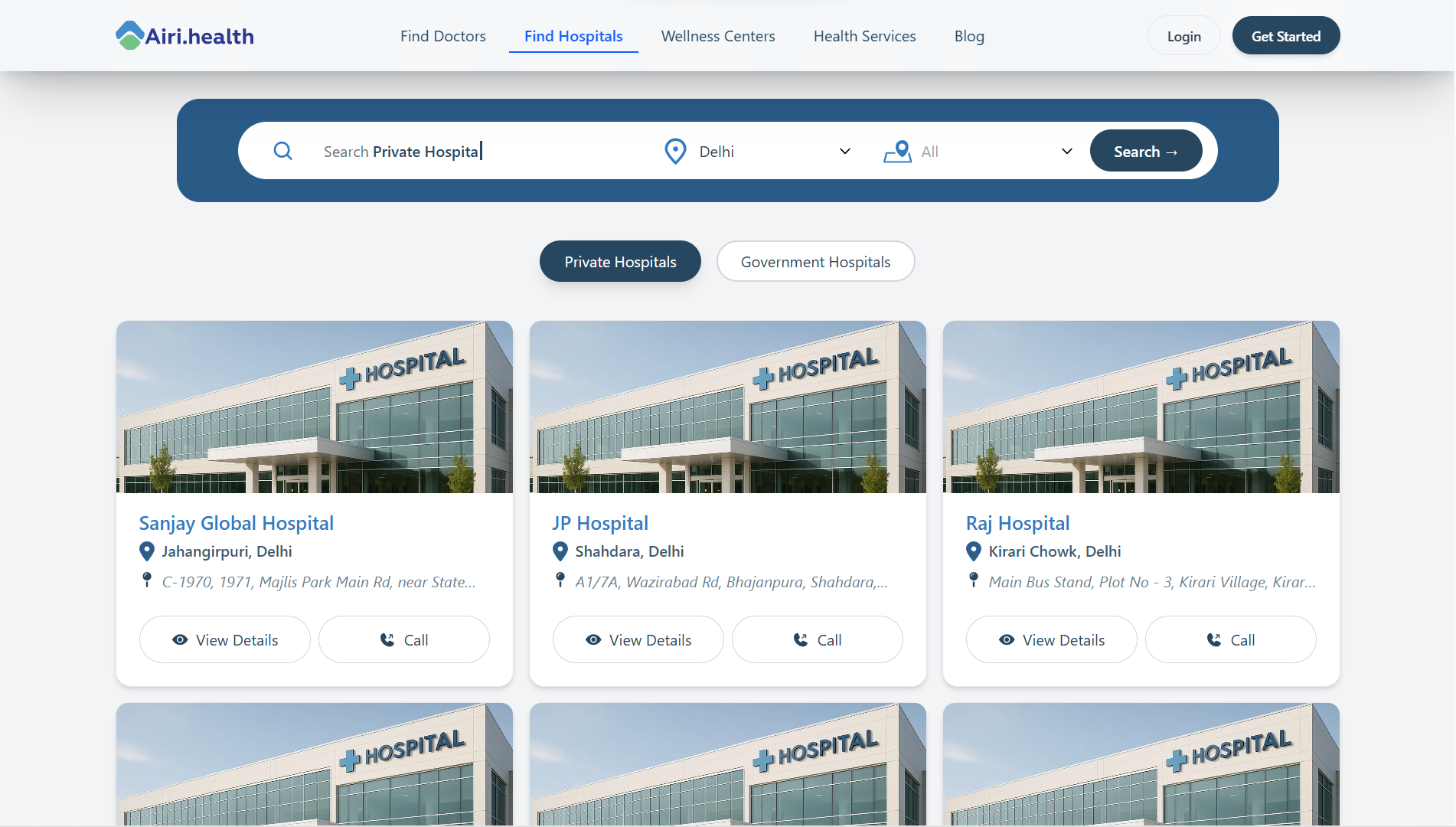The width and height of the screenshot is (1456, 827).
Task: Click address marker icon for Main Bus Stand
Action: (x=974, y=580)
